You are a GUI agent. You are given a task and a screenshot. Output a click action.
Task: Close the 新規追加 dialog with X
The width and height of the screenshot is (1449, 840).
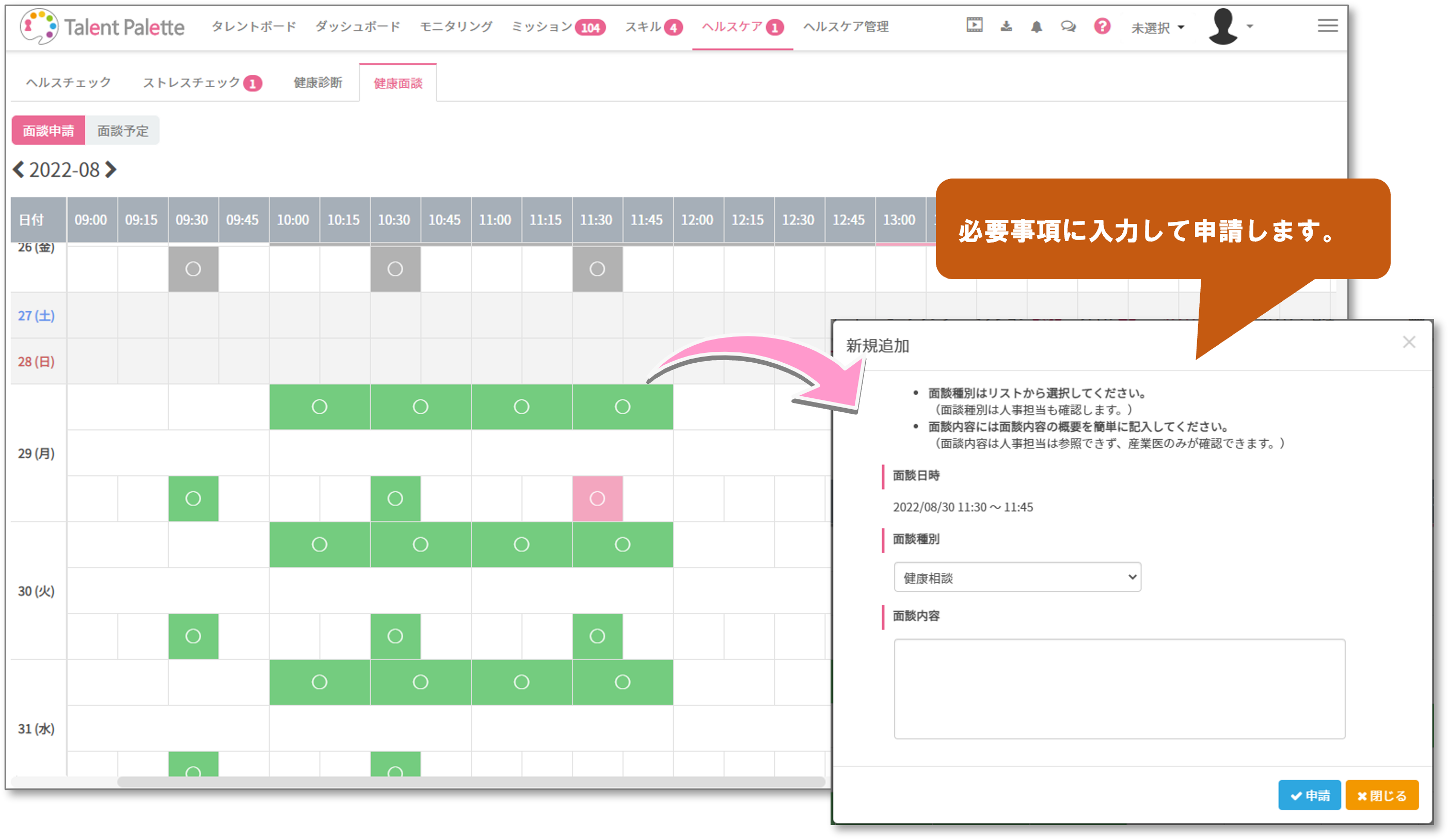pyautogui.click(x=1409, y=343)
